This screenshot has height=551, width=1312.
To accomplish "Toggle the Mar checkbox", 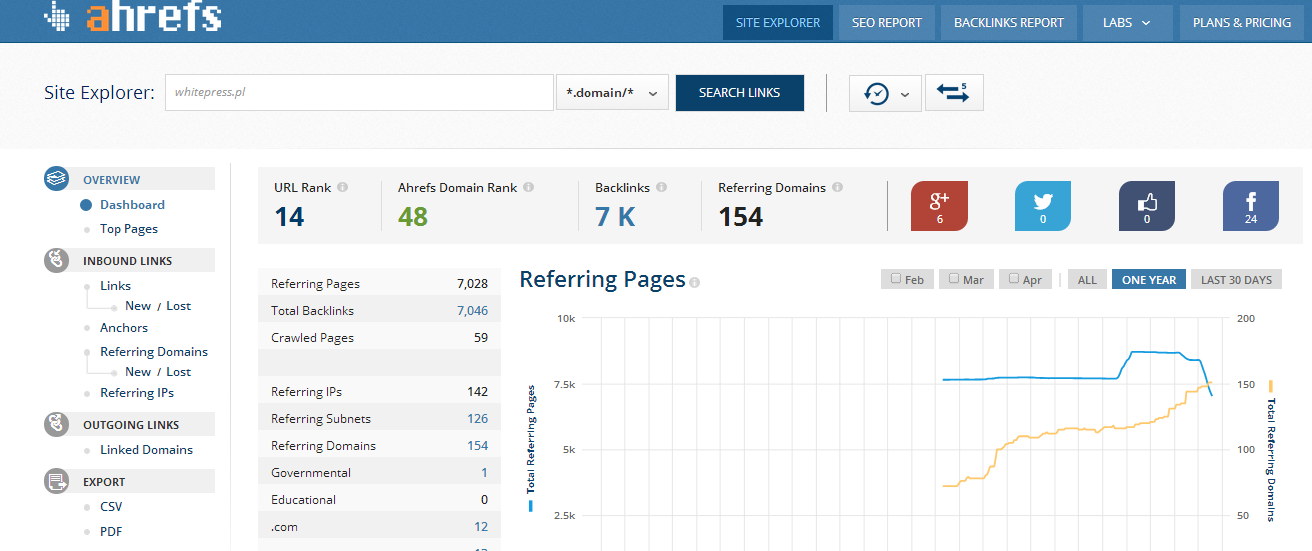I will coord(954,279).
